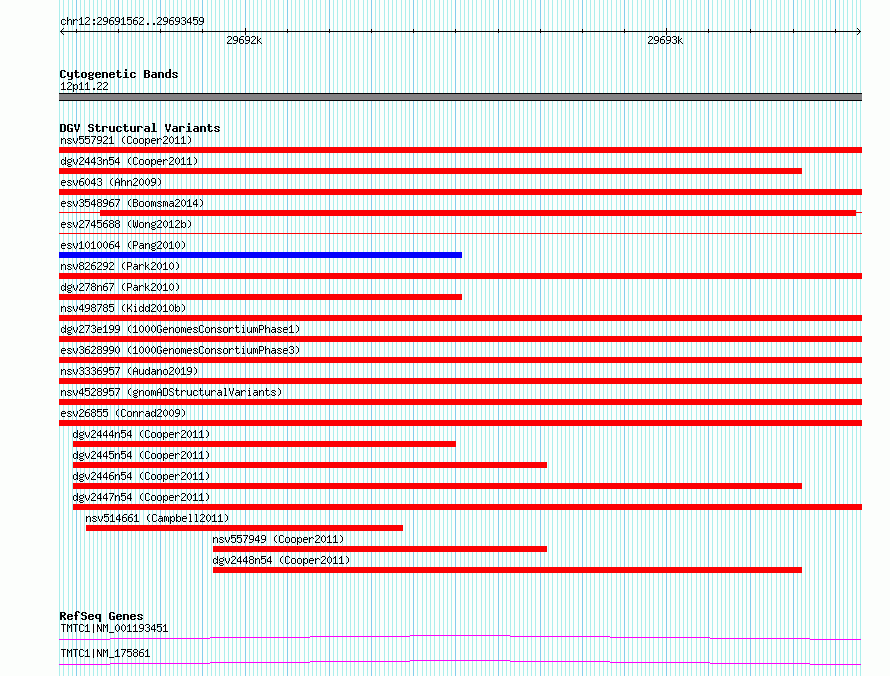Viewport: 890px width, 676px height.
Task: Open the dgv2448n54 (Cooper2011) variant
Action: 507,570
